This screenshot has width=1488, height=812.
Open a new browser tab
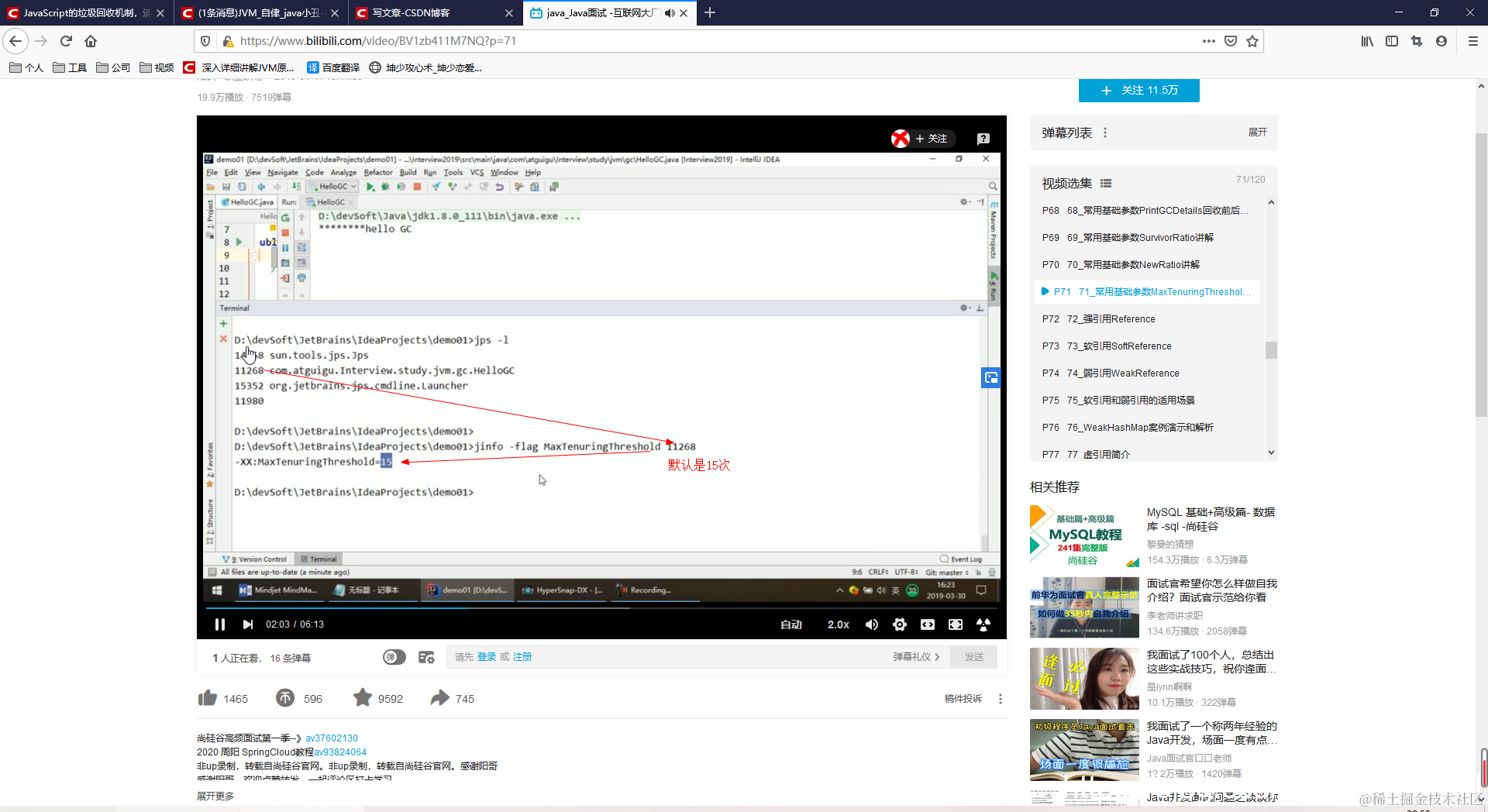point(710,12)
